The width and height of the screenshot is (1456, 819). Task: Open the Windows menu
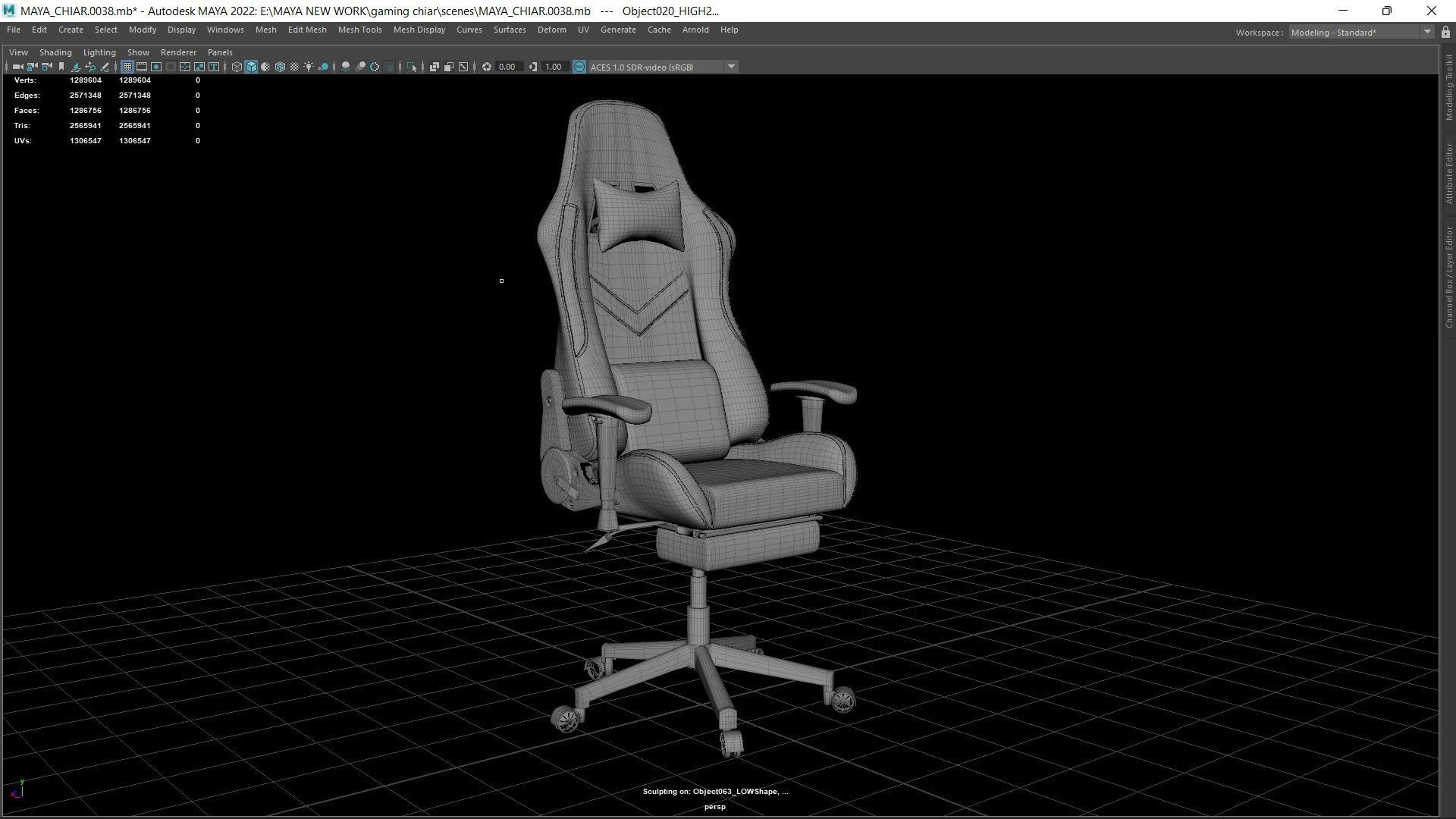pos(225,30)
